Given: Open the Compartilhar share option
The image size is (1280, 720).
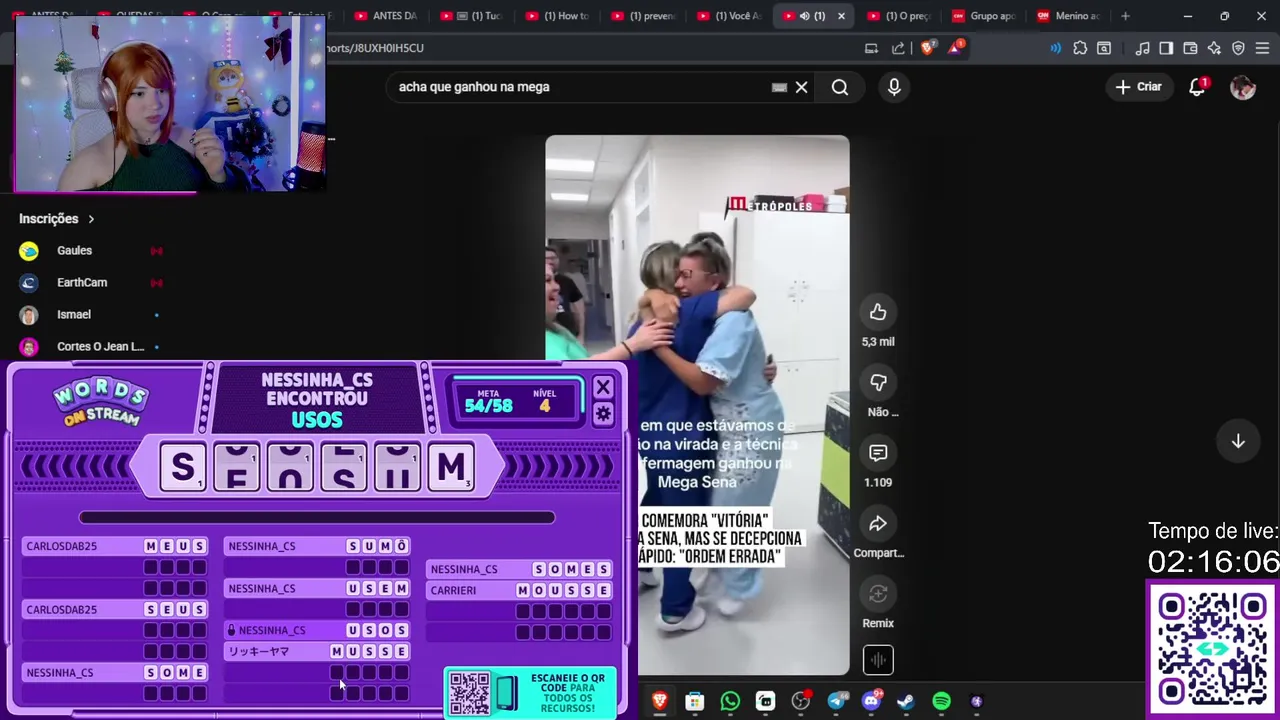Looking at the screenshot, I should pos(878,523).
